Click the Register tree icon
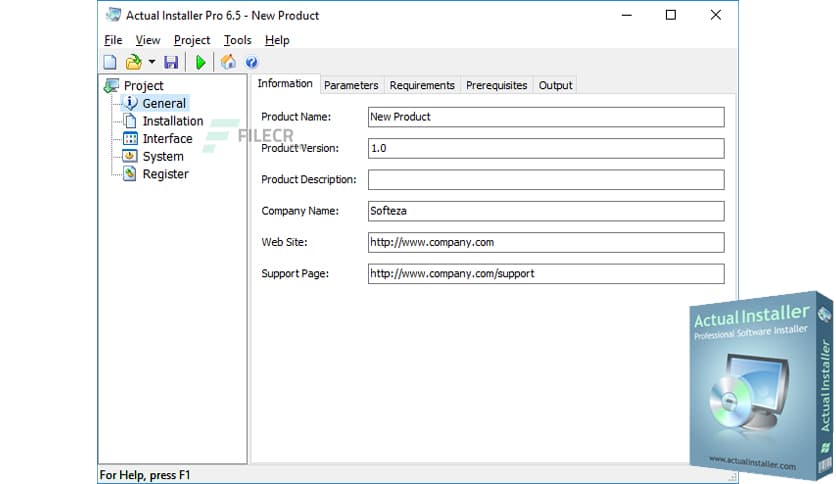Viewport: 836px width, 484px height. [130, 174]
